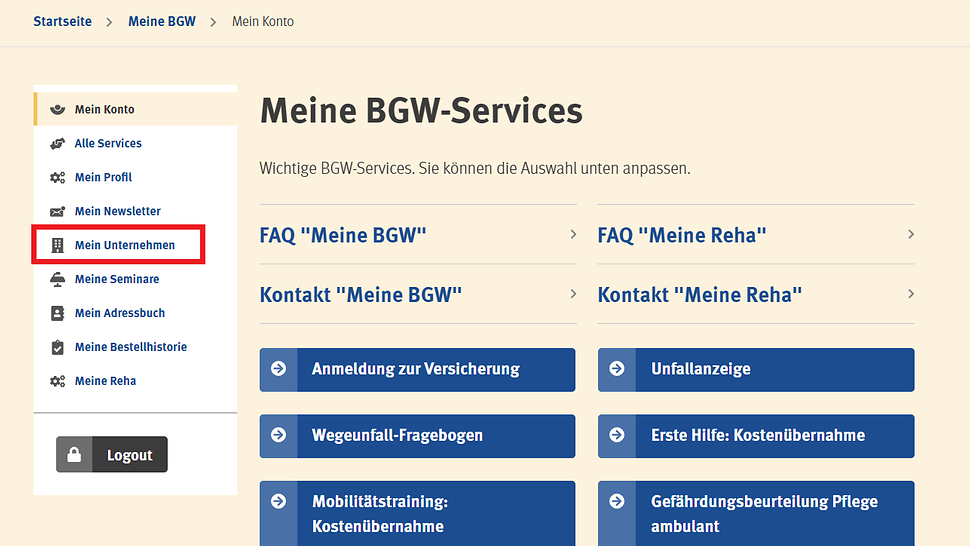Open Gefährdungsbeurteilung Pflege ambulant service
This screenshot has height=546, width=970.
click(x=756, y=513)
